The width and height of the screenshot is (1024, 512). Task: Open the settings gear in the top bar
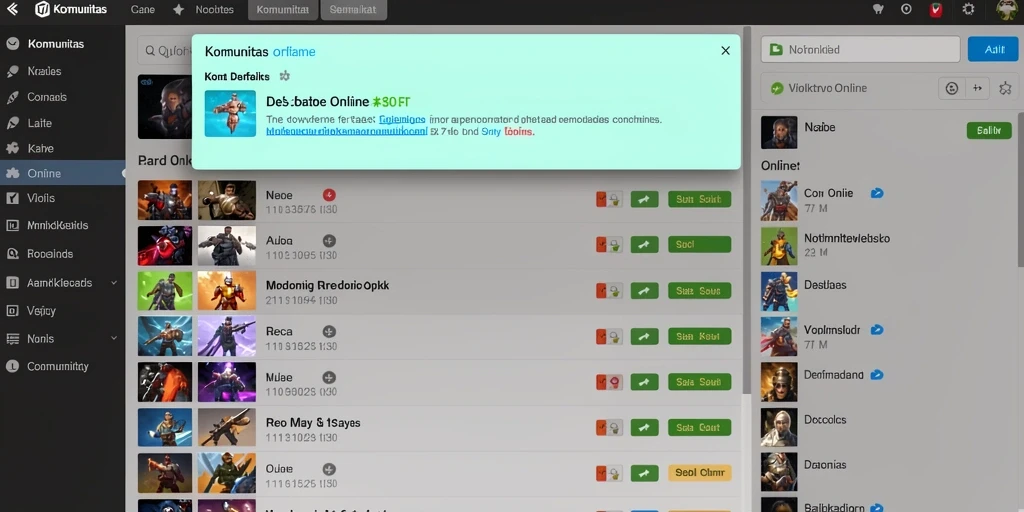tap(968, 9)
